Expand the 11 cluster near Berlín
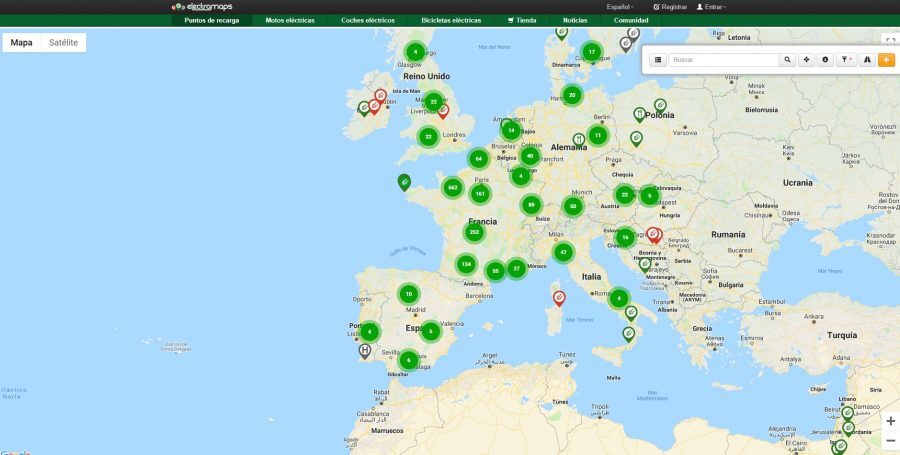 pyautogui.click(x=598, y=136)
